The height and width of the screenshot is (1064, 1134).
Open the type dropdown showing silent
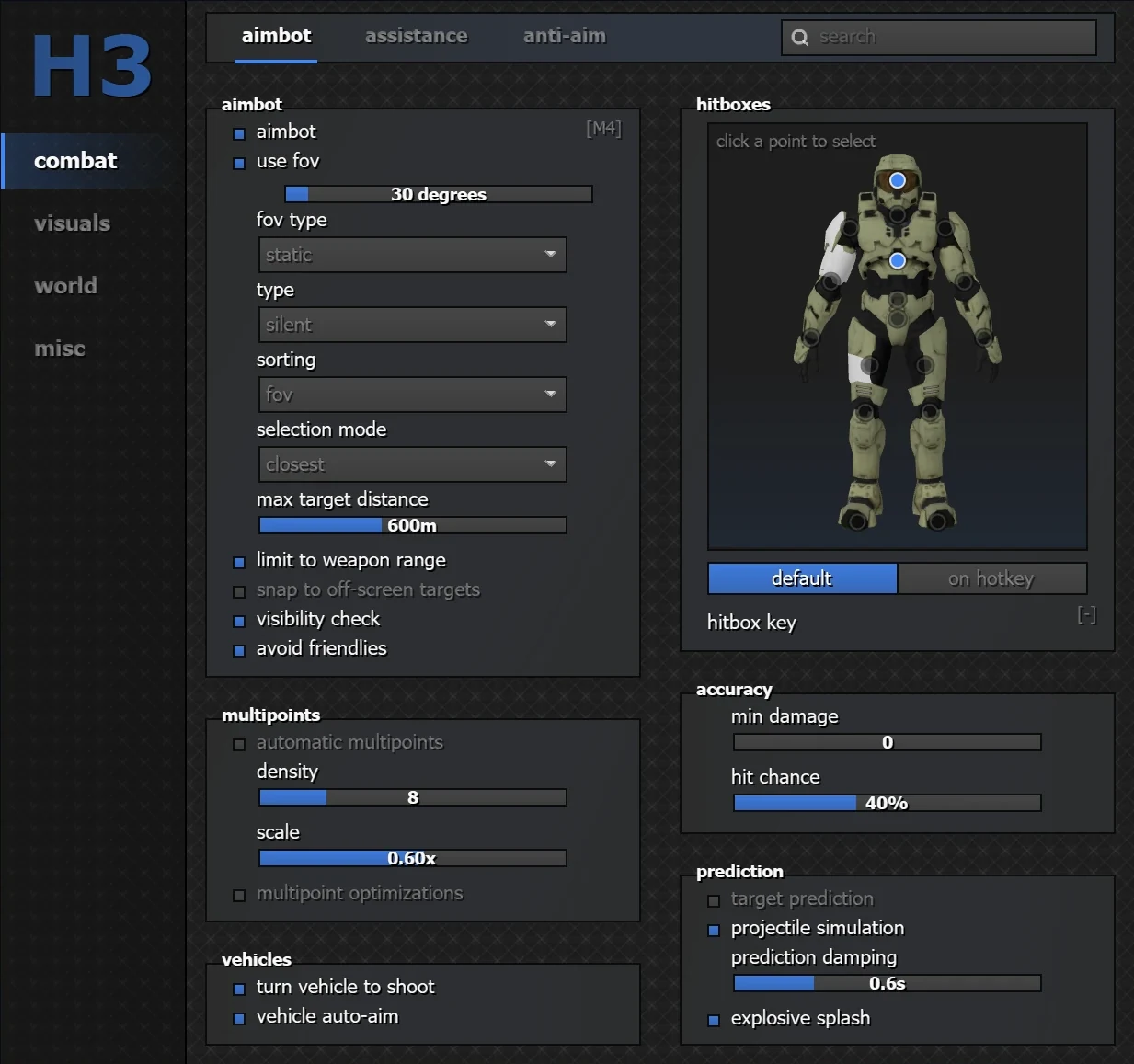(413, 325)
